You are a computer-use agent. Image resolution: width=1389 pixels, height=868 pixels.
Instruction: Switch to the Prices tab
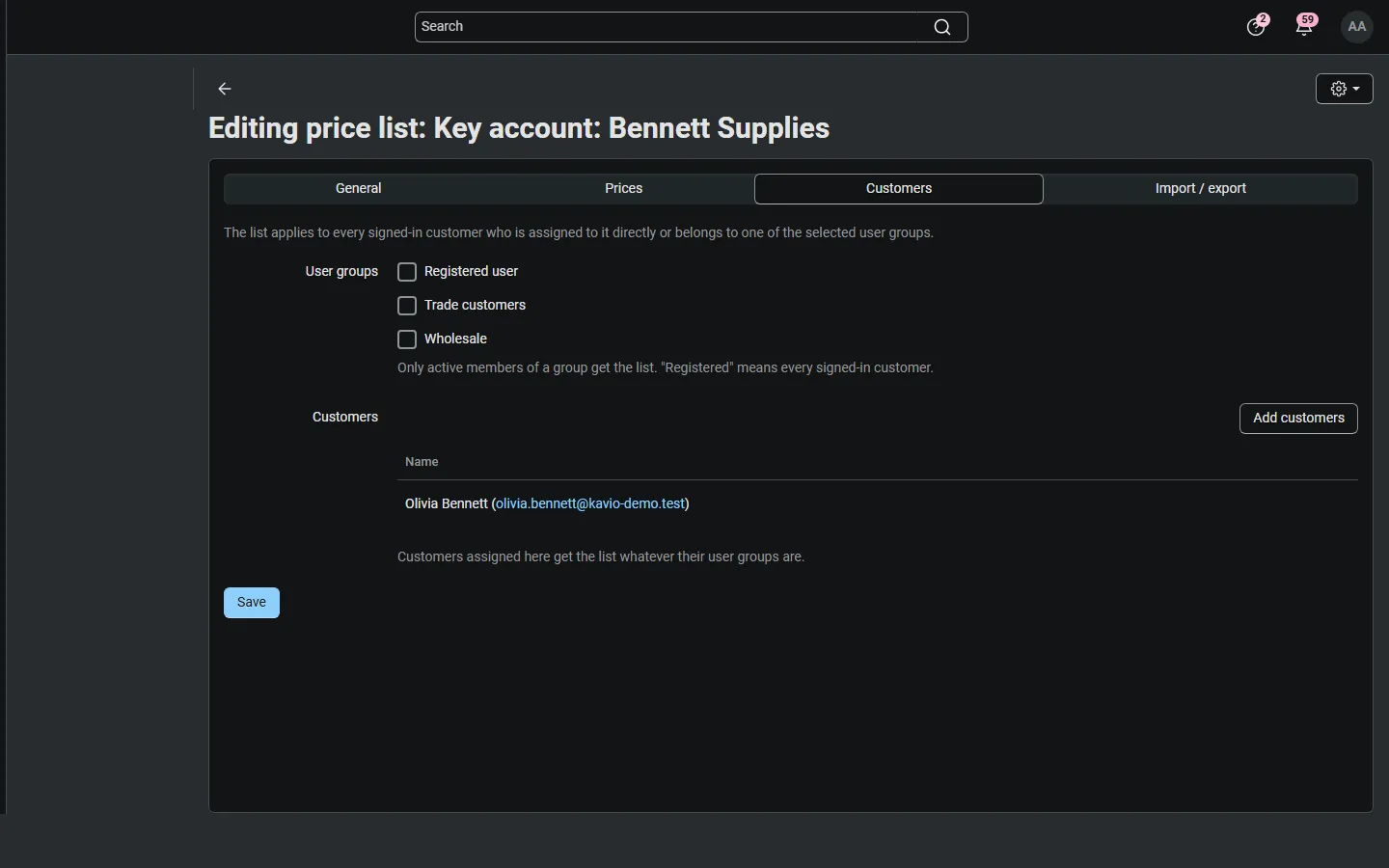[x=624, y=189]
